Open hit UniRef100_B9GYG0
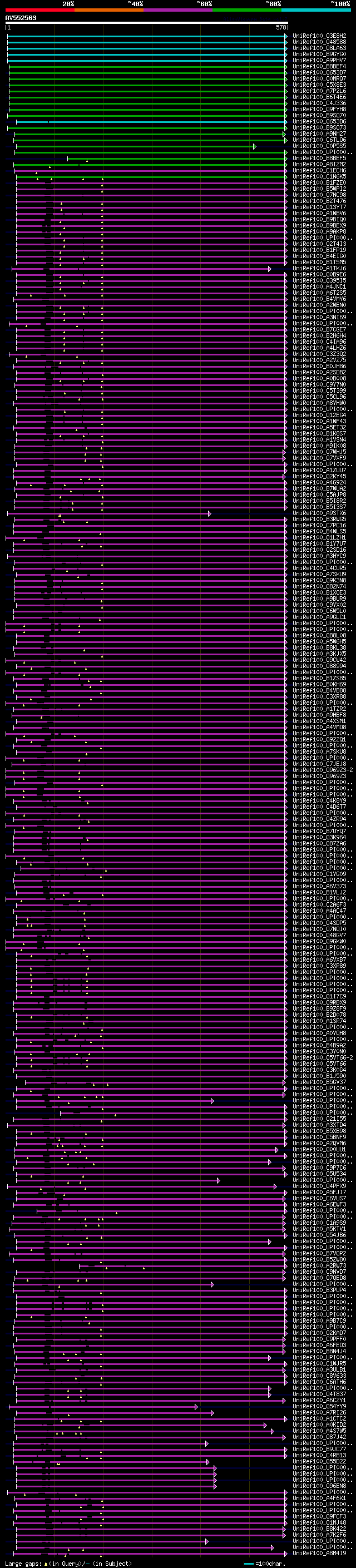Viewport: 356px width, 1568px height. click(319, 54)
